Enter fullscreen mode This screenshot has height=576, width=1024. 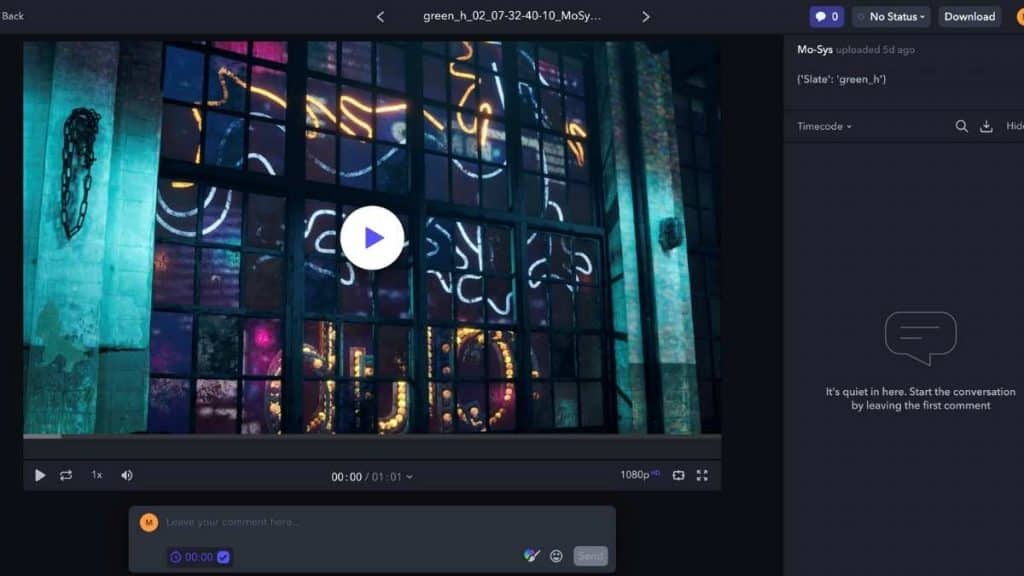coord(702,475)
